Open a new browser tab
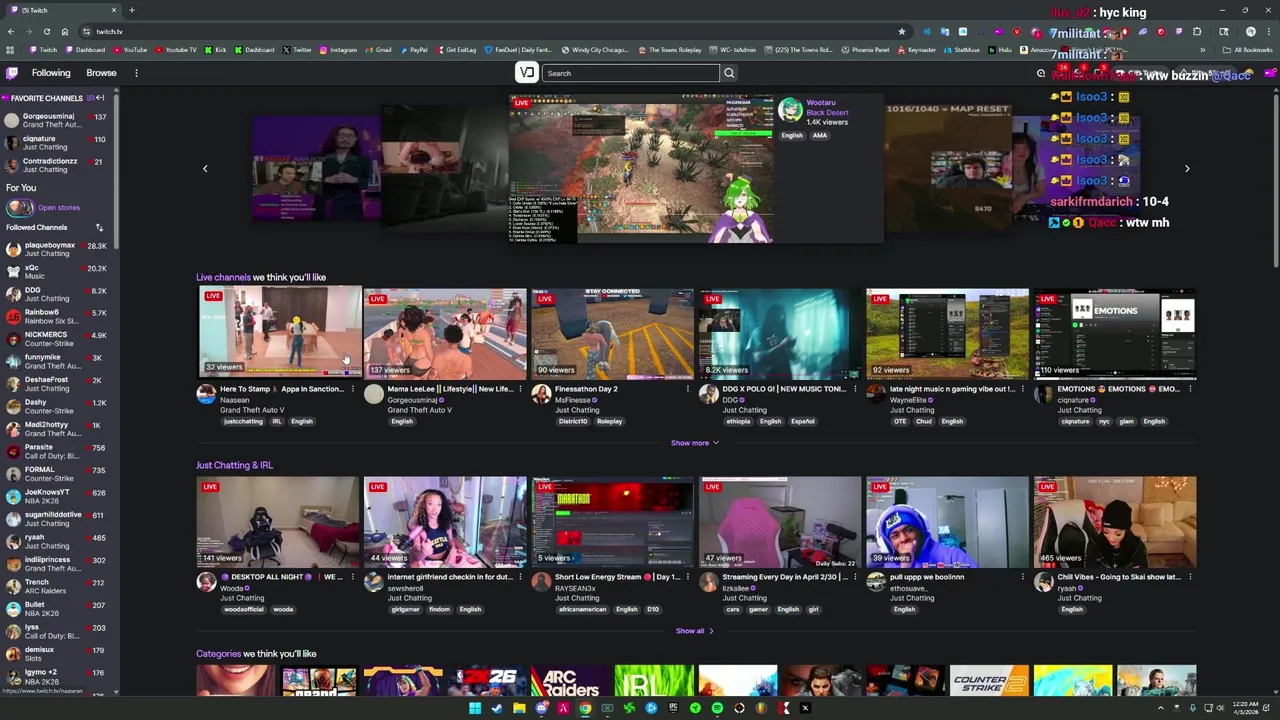Image resolution: width=1280 pixels, height=720 pixels. click(x=131, y=10)
